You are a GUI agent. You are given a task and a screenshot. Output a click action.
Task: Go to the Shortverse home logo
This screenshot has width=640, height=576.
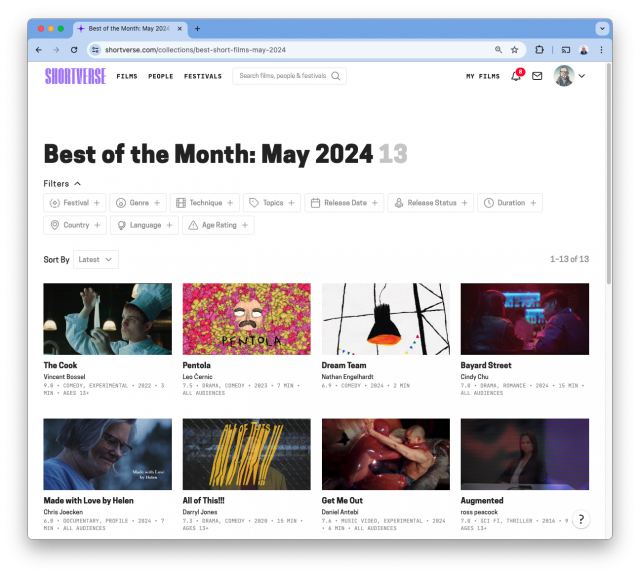(75, 76)
